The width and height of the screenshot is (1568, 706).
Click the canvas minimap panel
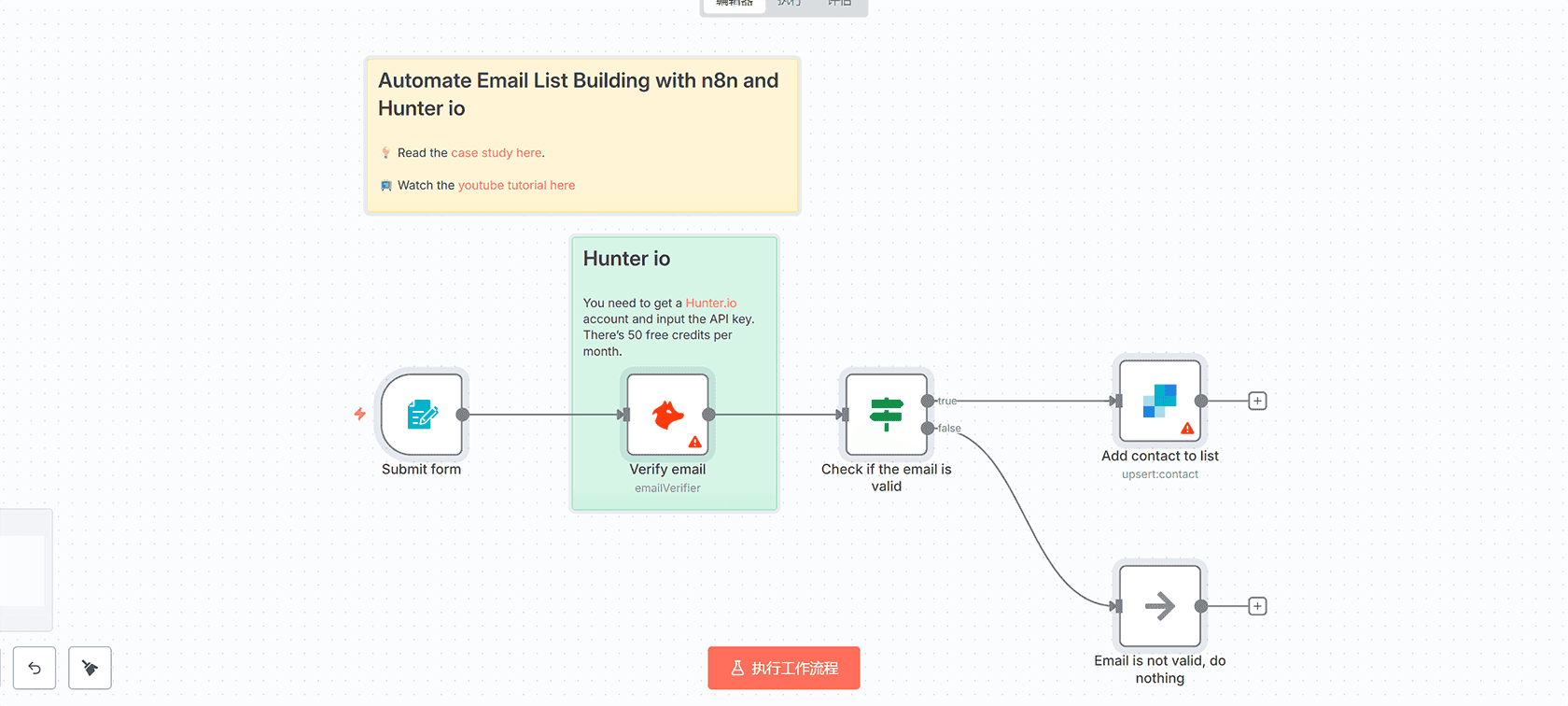click(23, 570)
